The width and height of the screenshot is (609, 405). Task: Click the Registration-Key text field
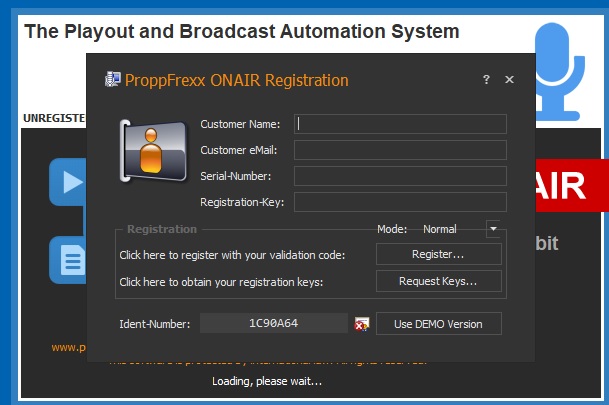pos(400,202)
